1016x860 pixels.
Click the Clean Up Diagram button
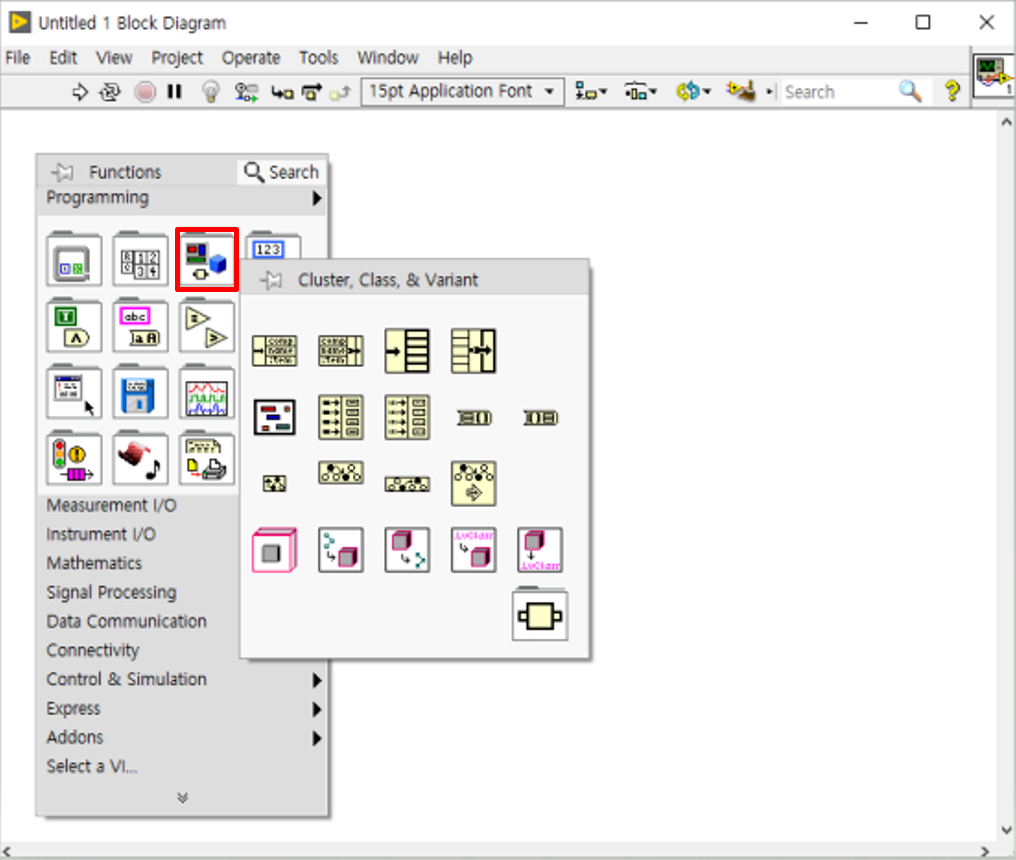coord(741,91)
